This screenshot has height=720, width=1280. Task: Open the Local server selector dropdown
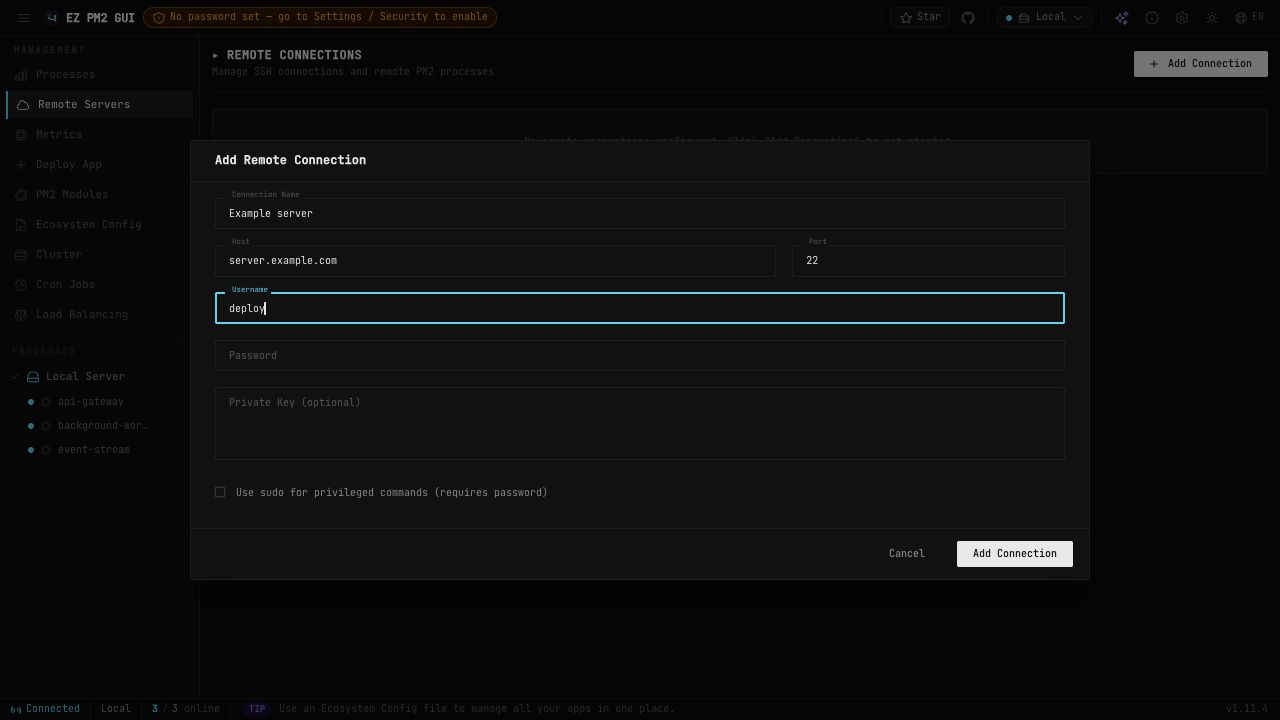[x=1044, y=17]
